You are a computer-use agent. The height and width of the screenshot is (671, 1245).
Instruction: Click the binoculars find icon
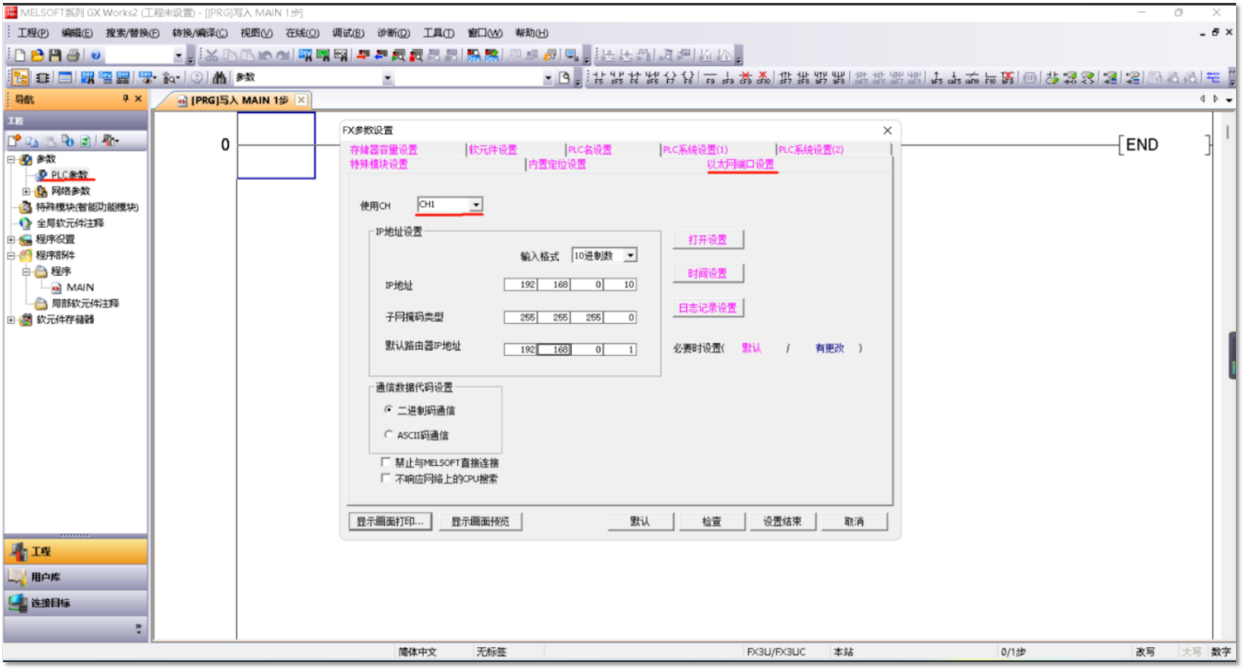tap(219, 77)
